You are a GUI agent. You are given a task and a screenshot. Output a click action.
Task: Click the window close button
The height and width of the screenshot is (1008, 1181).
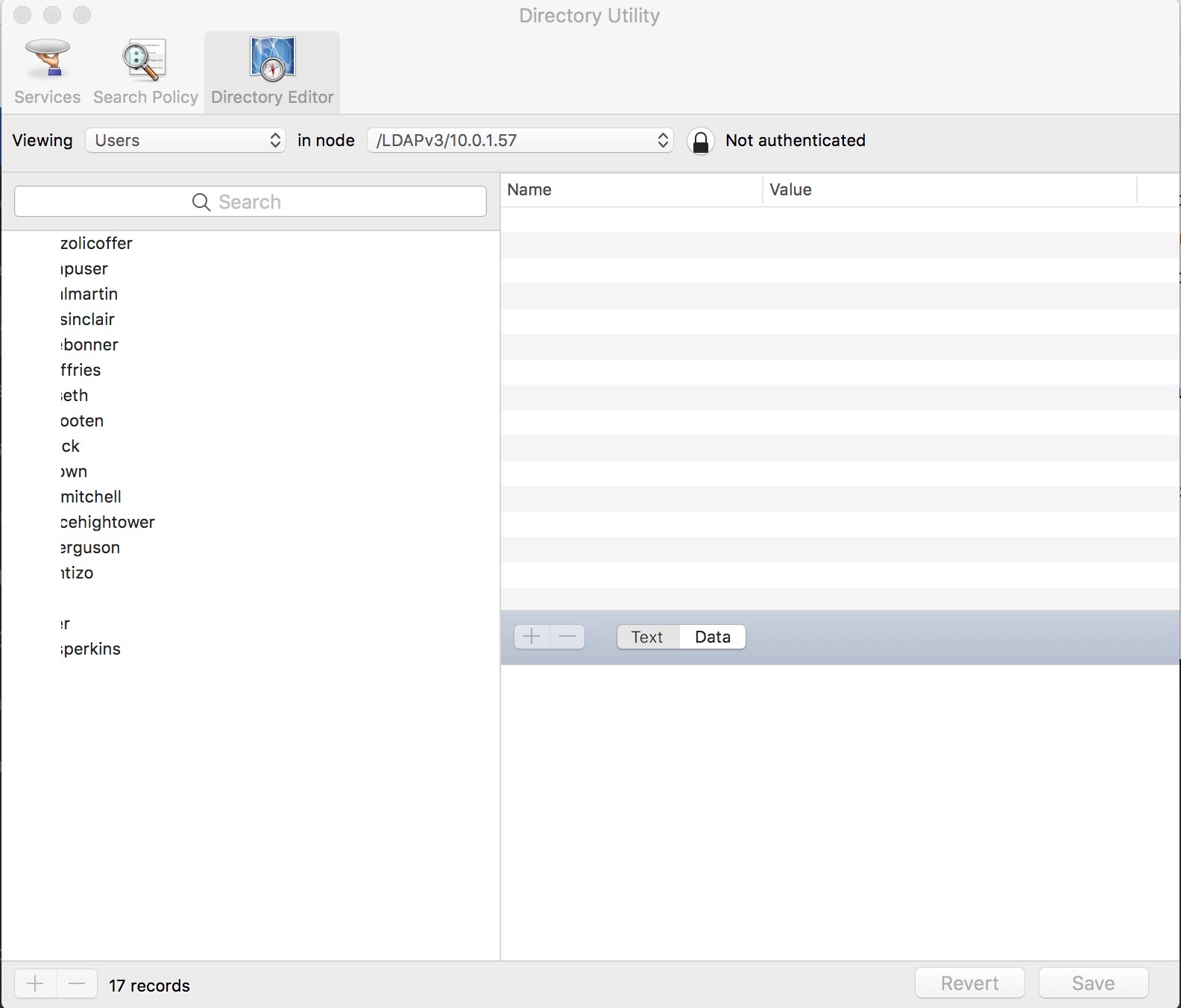(22, 15)
